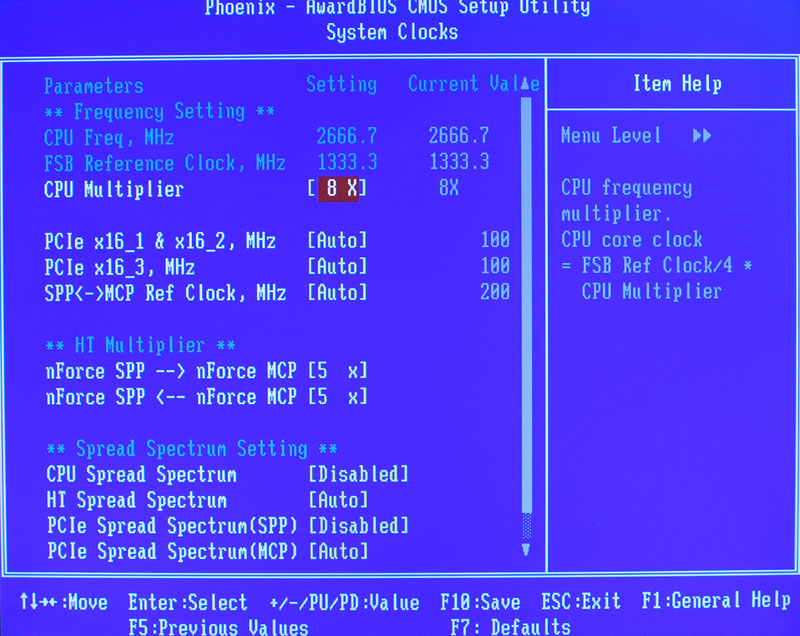Click the ESC:Exit hint
The width and height of the screenshot is (800, 636).
pos(581,601)
